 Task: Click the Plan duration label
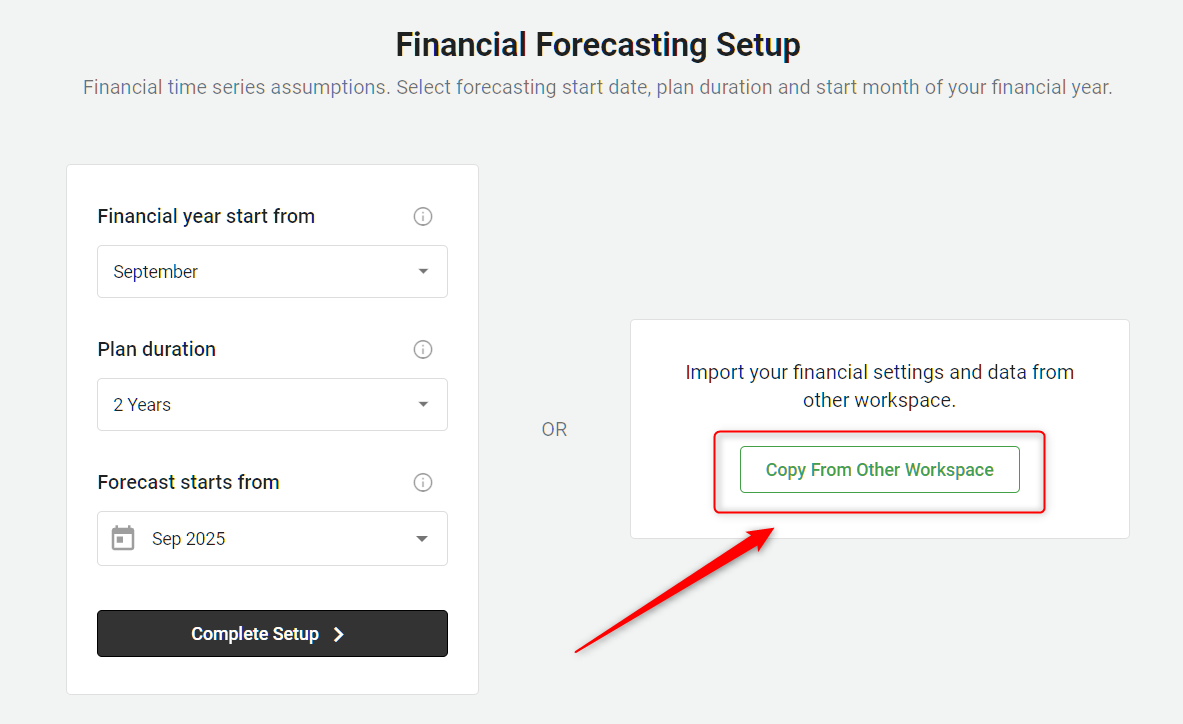[157, 349]
